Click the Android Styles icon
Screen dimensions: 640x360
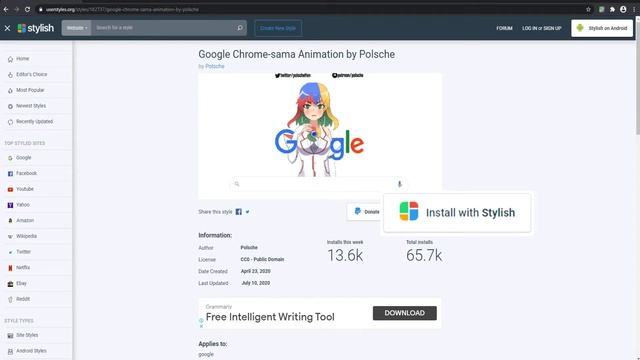(x=10, y=351)
